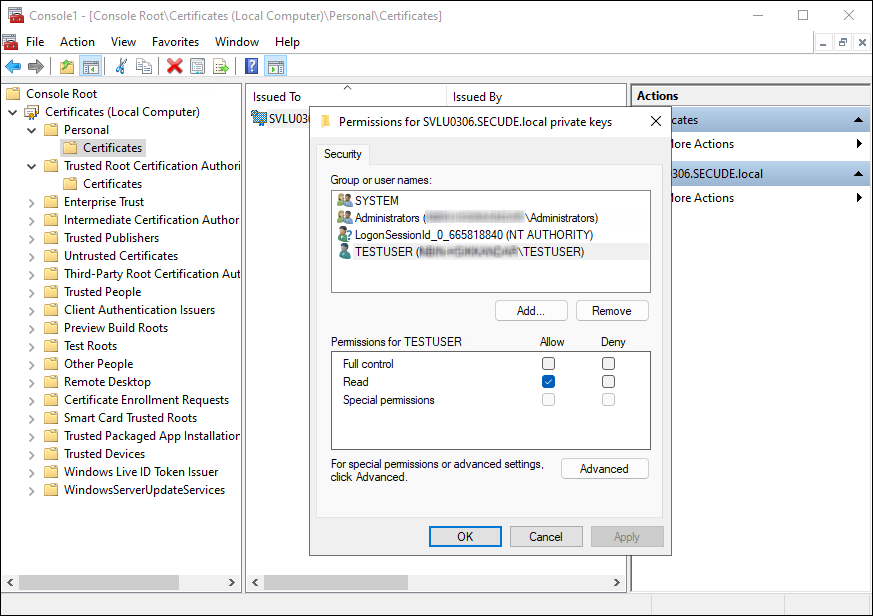The image size is (873, 616).
Task: Enable Allow checkbox for Full control
Action: tap(548, 364)
